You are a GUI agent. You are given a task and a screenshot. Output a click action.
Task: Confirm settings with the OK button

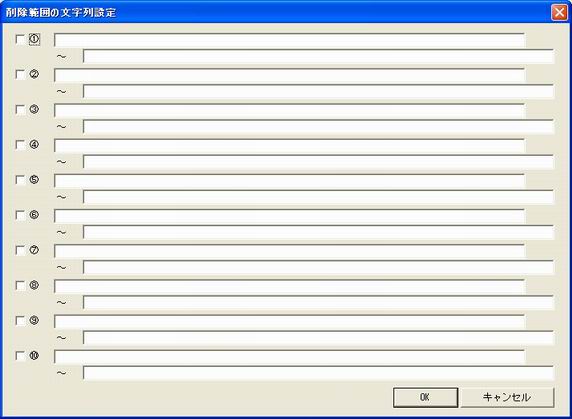click(425, 397)
